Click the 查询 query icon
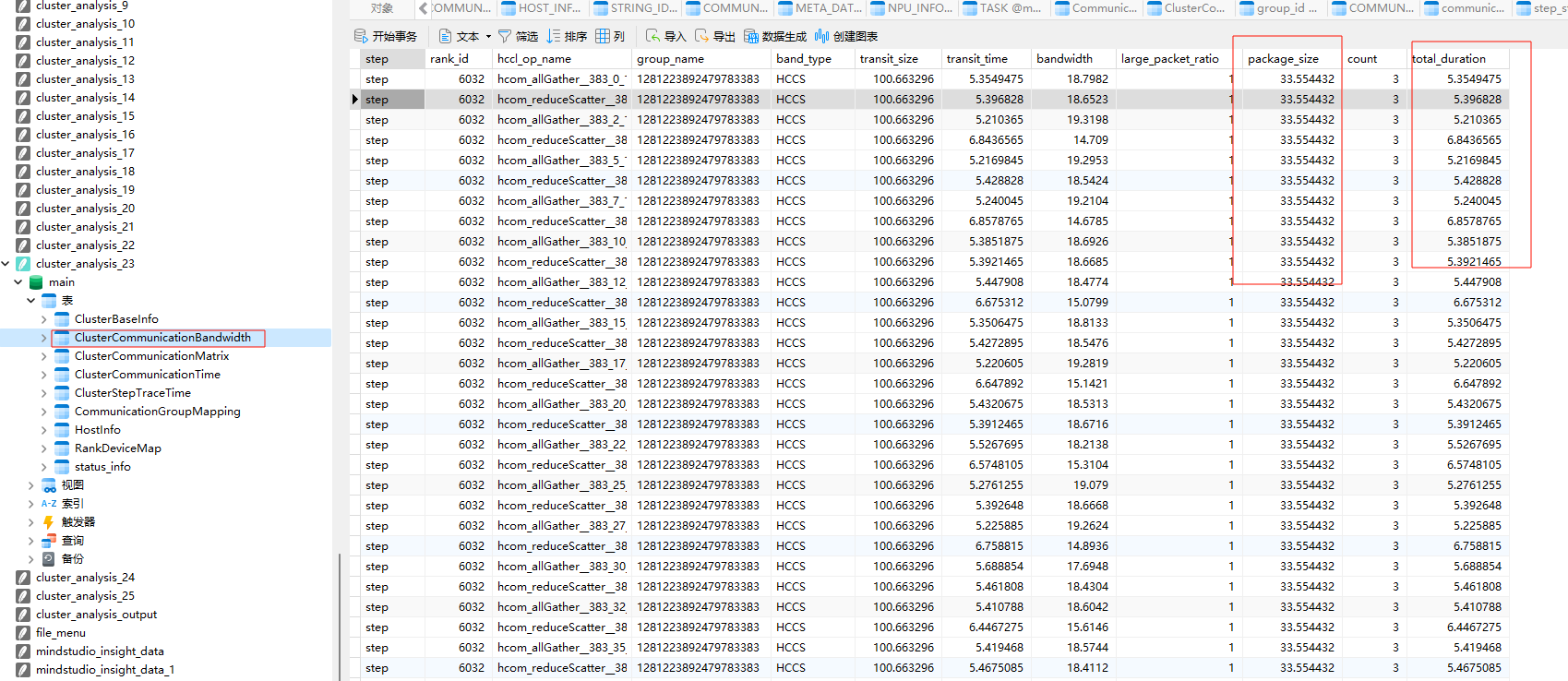The width and height of the screenshot is (1568, 681). pos(49,541)
